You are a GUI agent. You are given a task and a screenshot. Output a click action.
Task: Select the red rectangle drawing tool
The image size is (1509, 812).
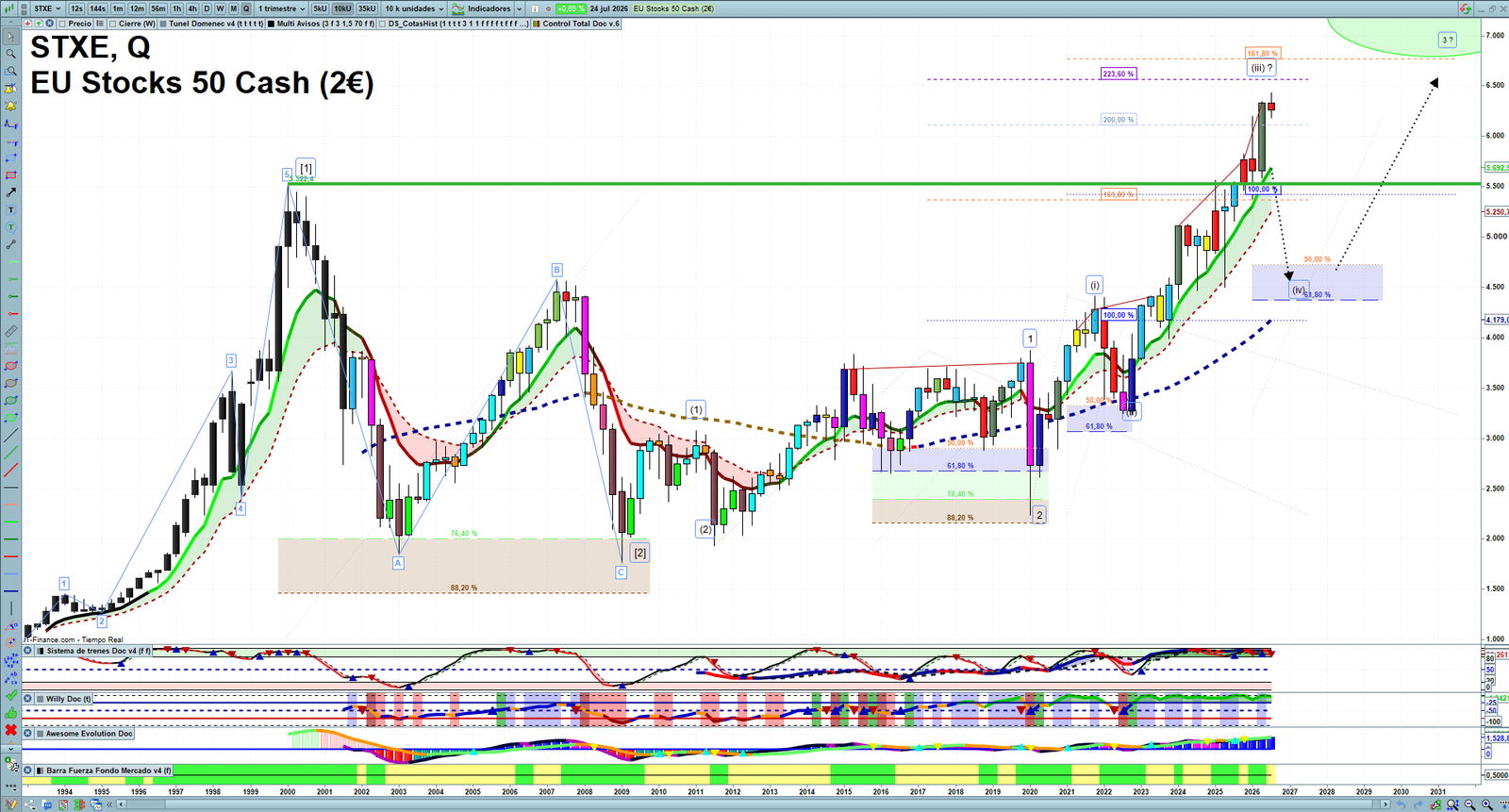[10, 175]
